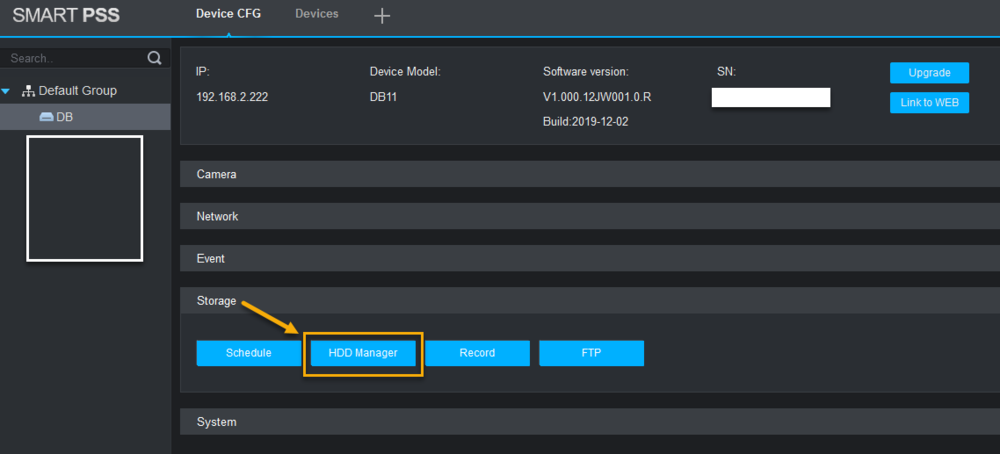Screen dimensions: 1000x454
Task: Open the Record settings
Action: tap(477, 353)
